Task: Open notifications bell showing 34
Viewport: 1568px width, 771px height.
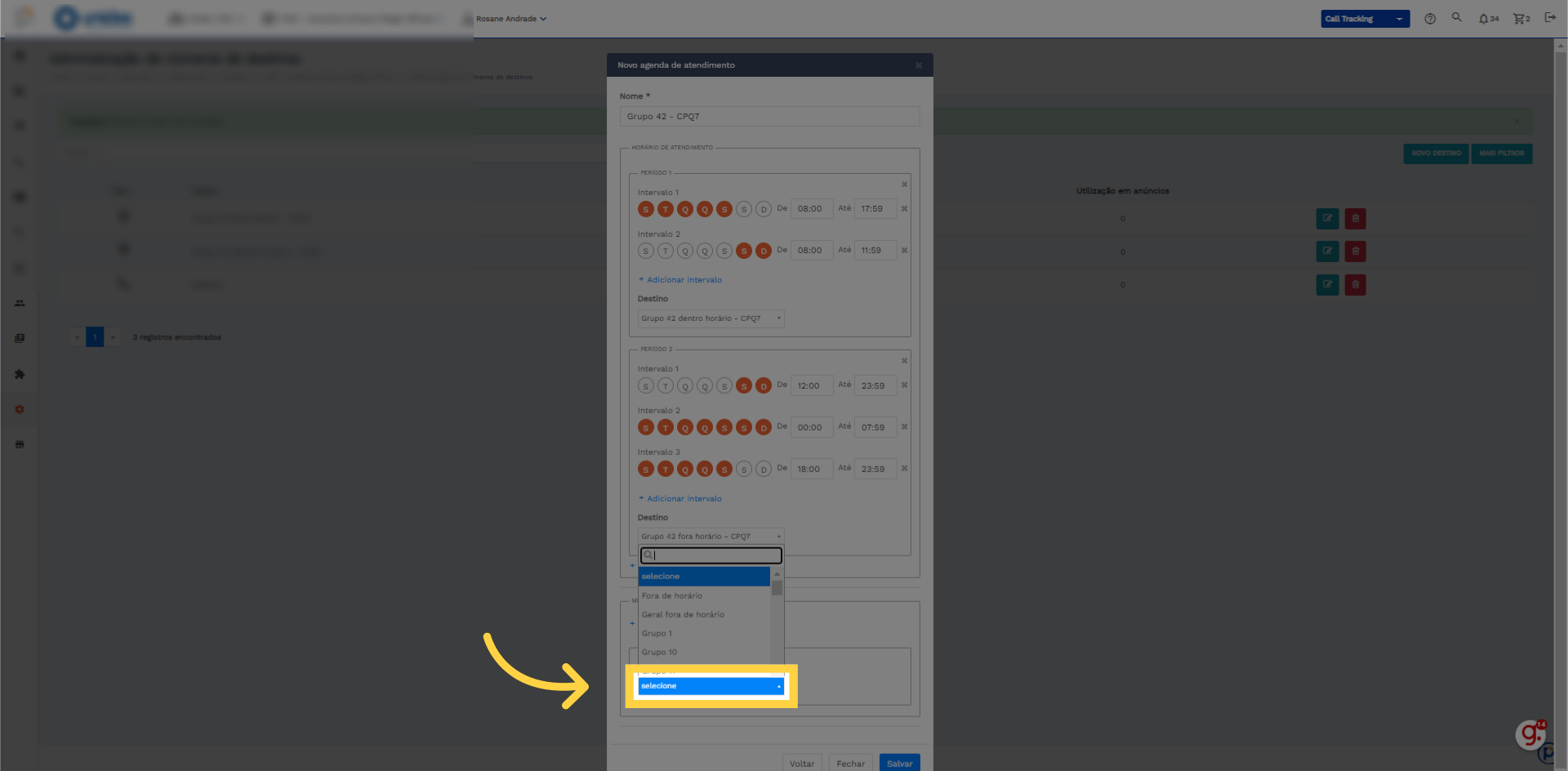Action: pyautogui.click(x=1488, y=19)
